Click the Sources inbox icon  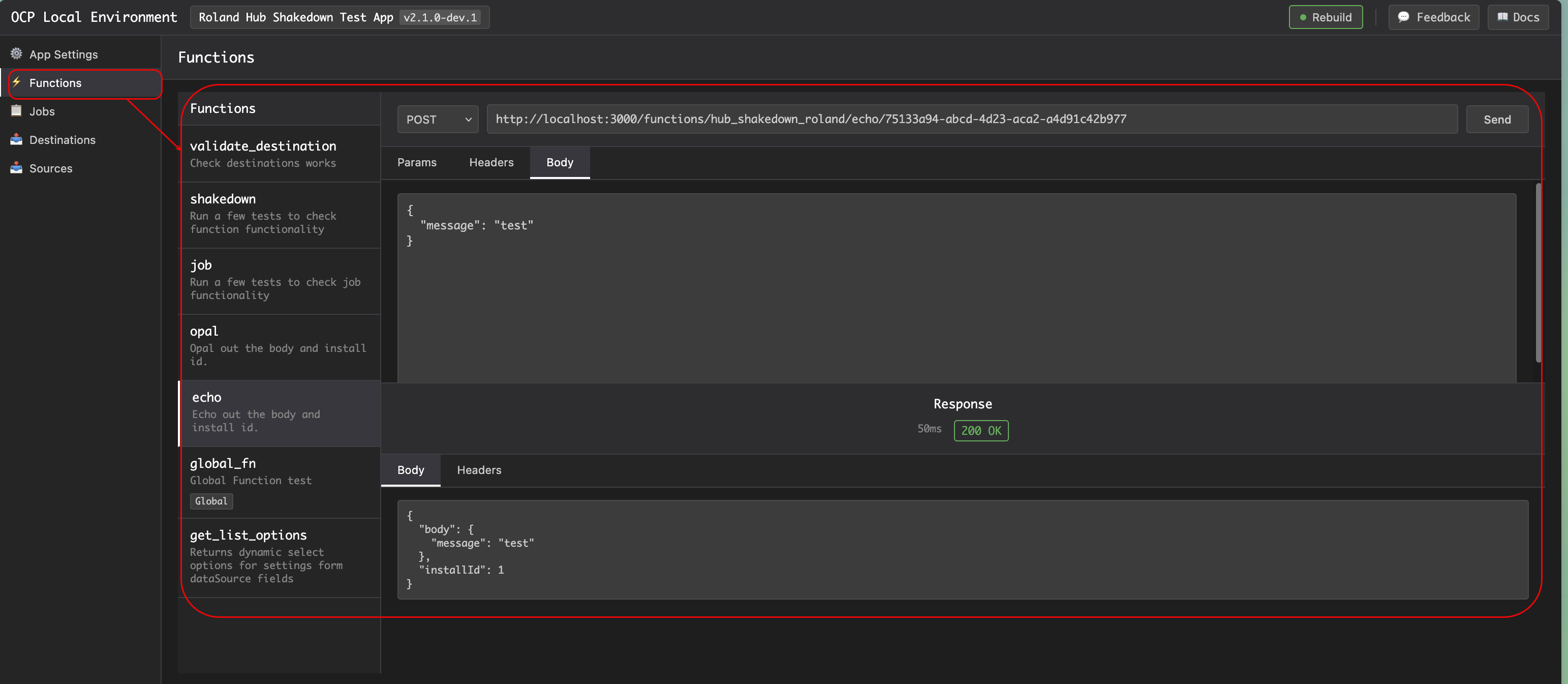click(16, 168)
